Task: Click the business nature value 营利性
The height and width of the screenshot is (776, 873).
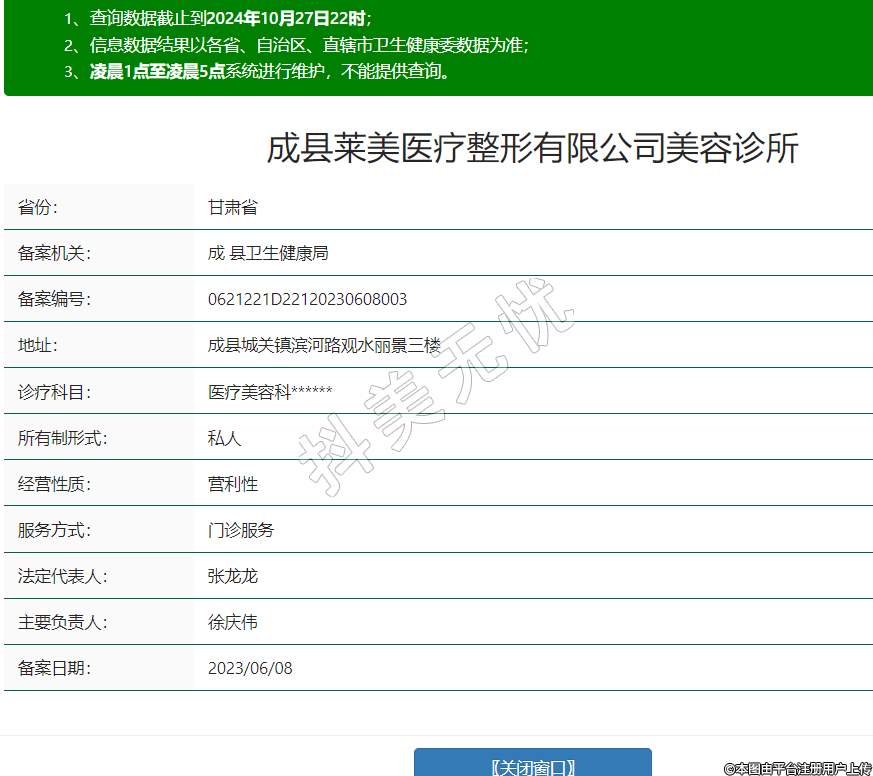Action: pyautogui.click(x=233, y=484)
